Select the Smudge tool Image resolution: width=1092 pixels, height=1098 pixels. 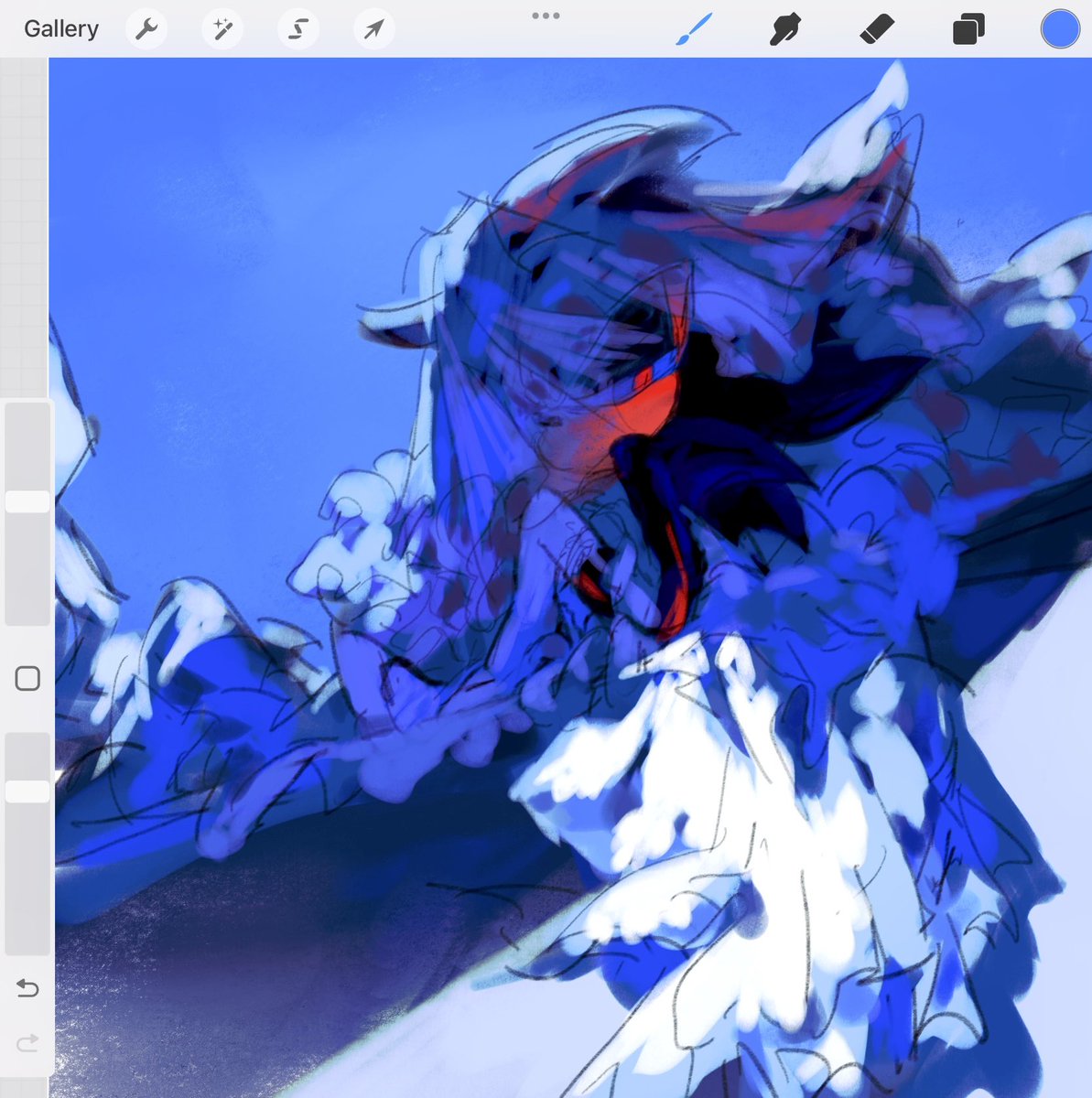[x=785, y=29]
